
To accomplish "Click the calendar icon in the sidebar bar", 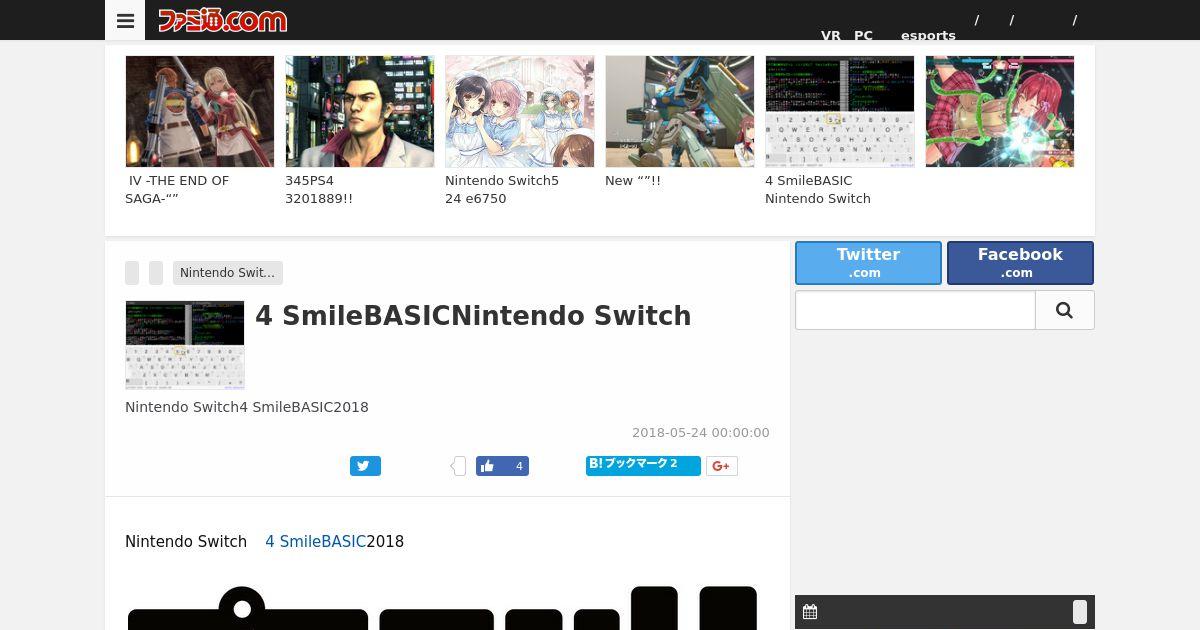I will click(x=810, y=612).
